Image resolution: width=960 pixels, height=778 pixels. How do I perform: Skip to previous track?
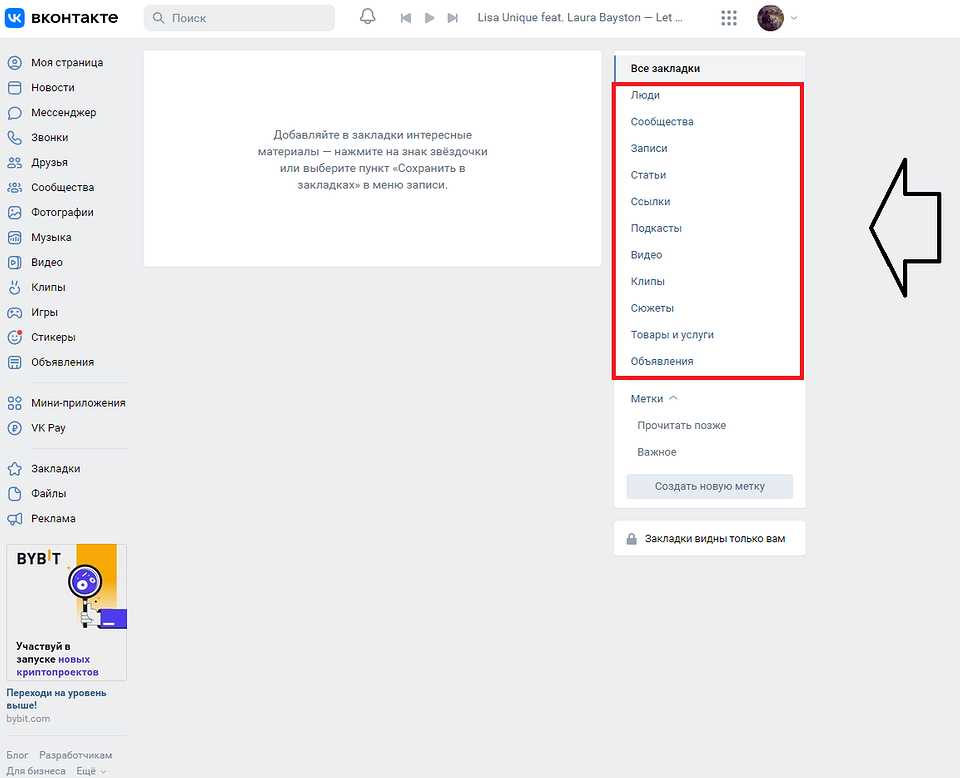(x=405, y=18)
